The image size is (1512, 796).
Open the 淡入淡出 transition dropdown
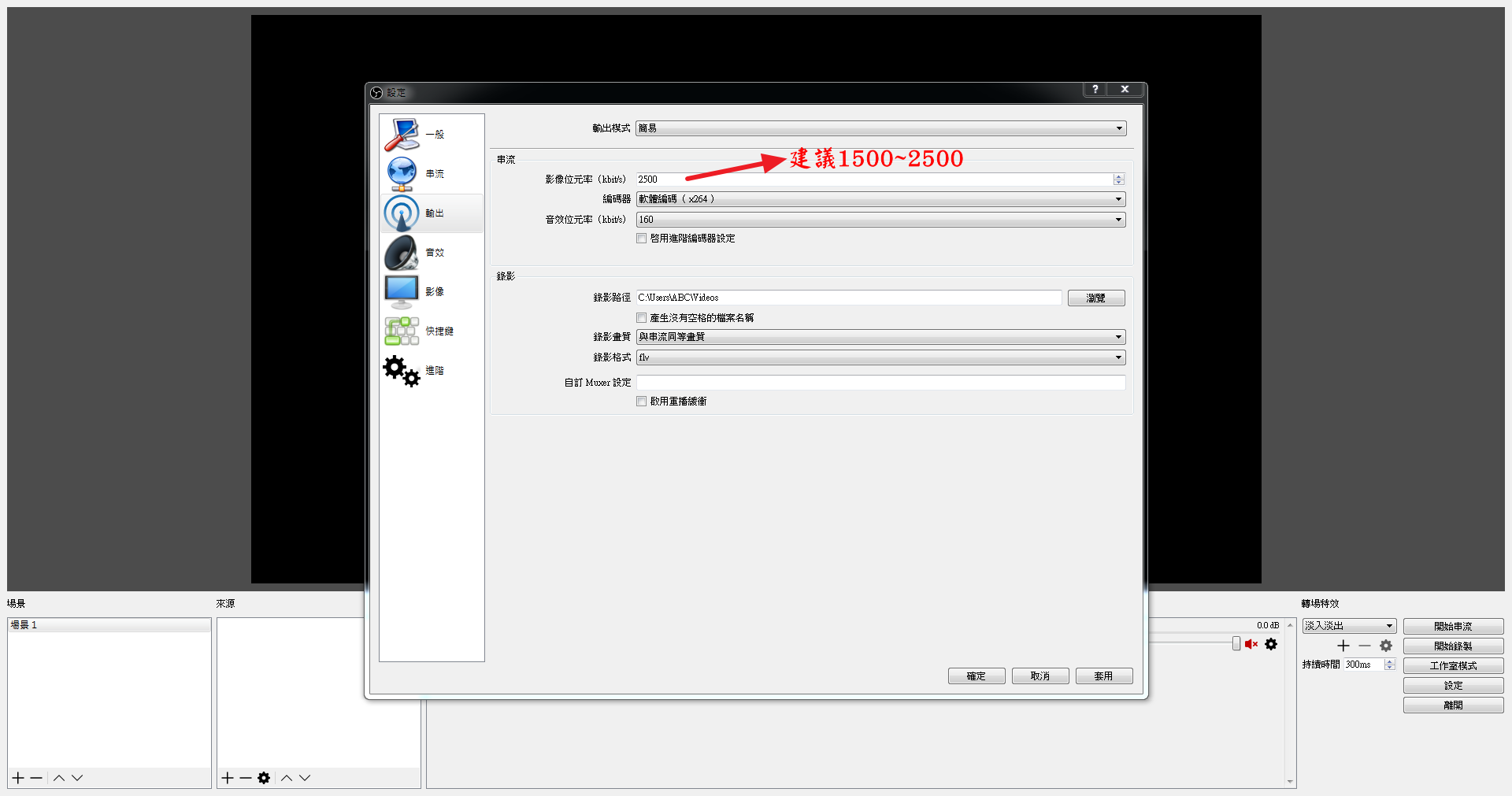[1349, 626]
